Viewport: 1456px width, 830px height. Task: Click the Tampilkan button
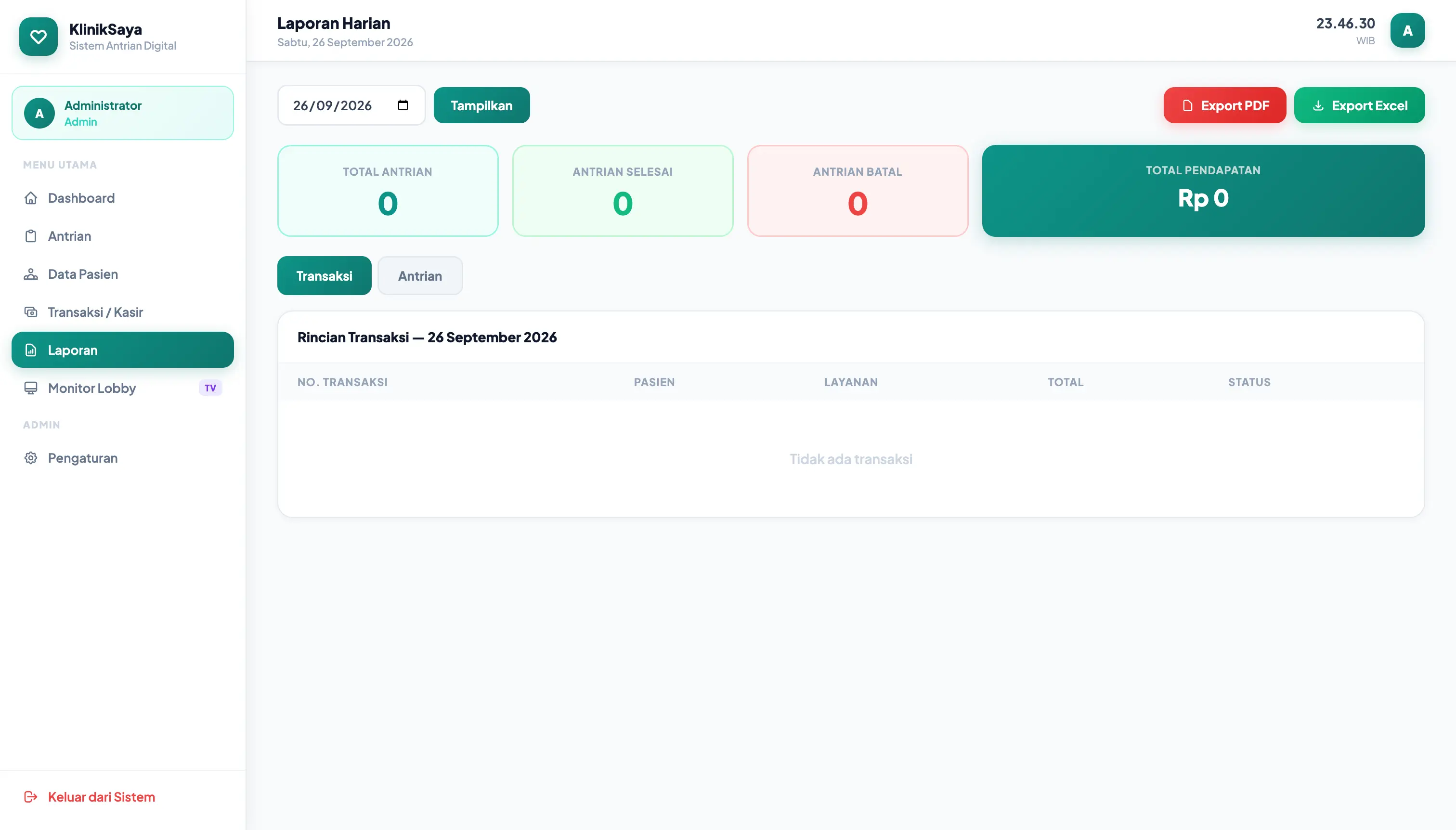coord(482,105)
